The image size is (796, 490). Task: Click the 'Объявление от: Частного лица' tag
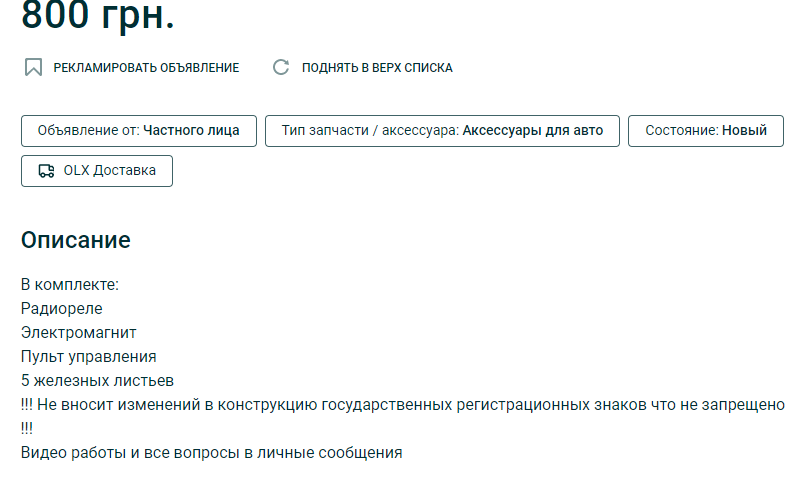[x=138, y=131]
